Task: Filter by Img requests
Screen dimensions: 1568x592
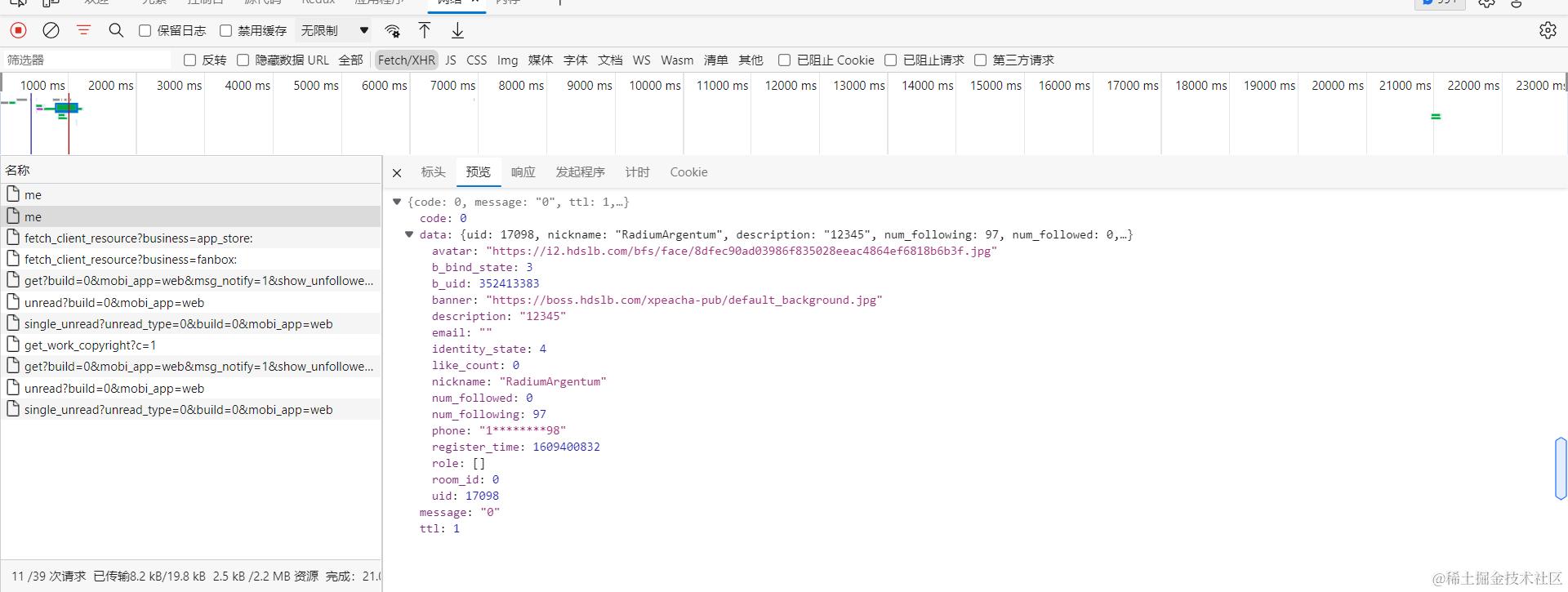Action: coord(508,60)
